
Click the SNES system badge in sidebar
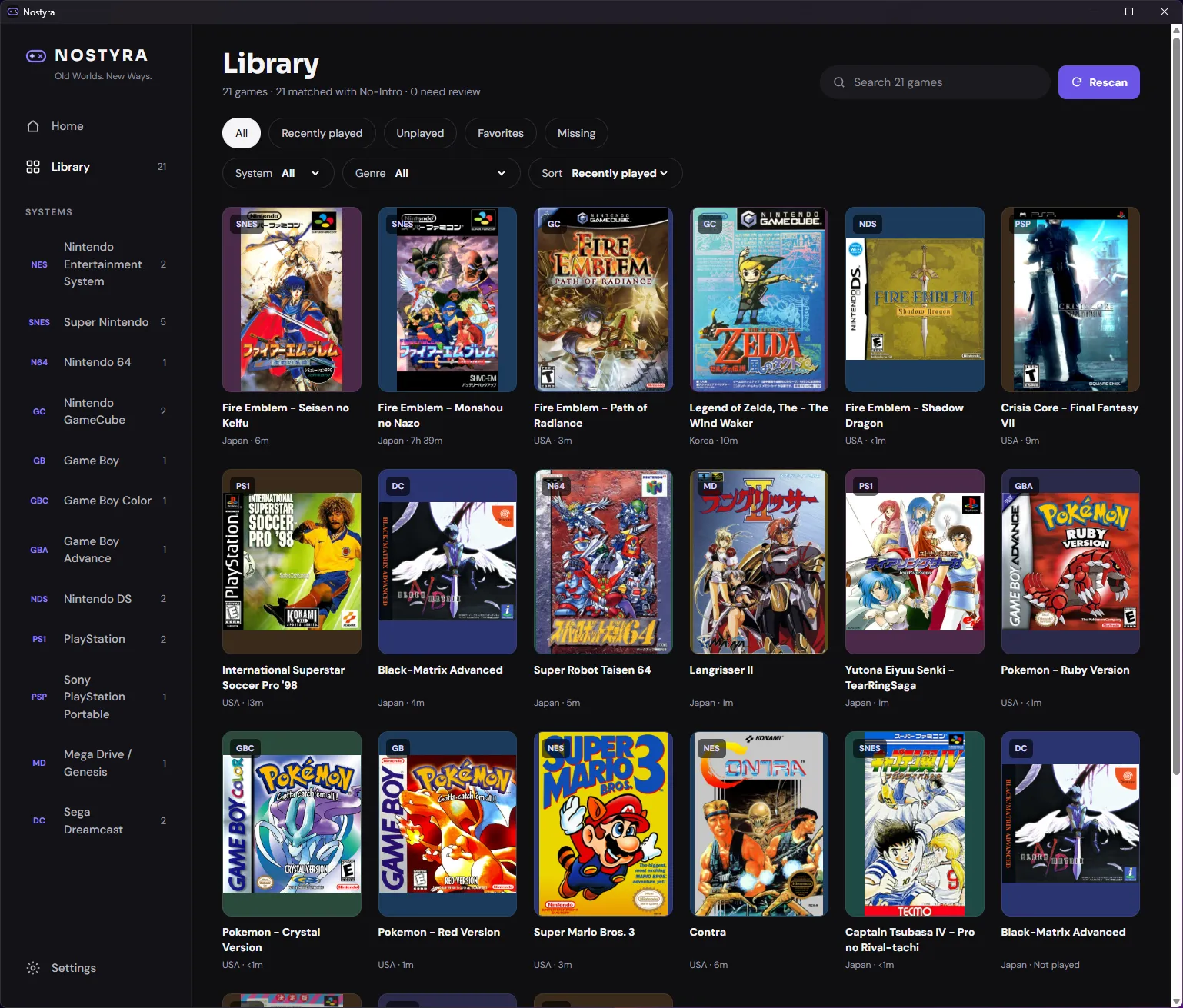coord(39,322)
